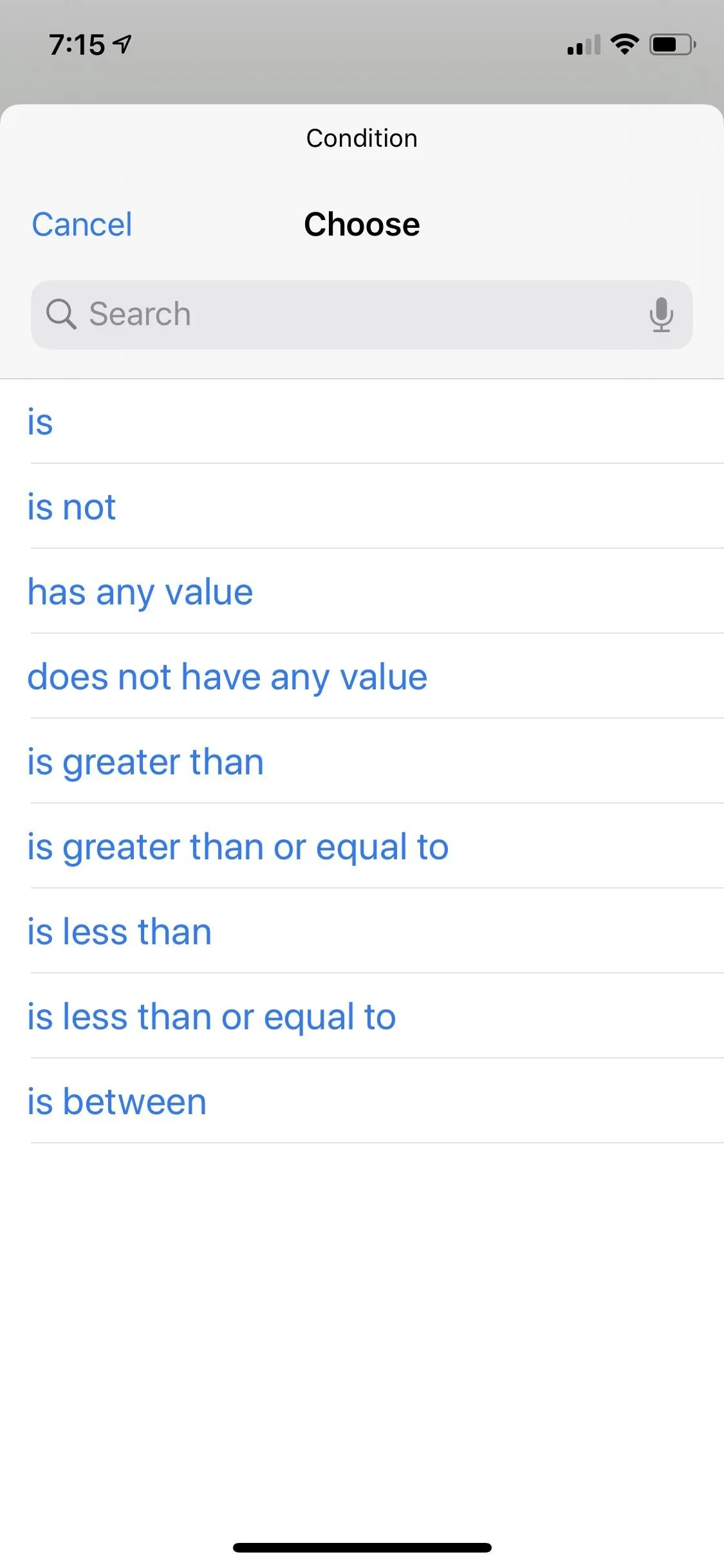The width and height of the screenshot is (724, 1568).
Task: Pick the "is less than" option
Action: point(362,931)
